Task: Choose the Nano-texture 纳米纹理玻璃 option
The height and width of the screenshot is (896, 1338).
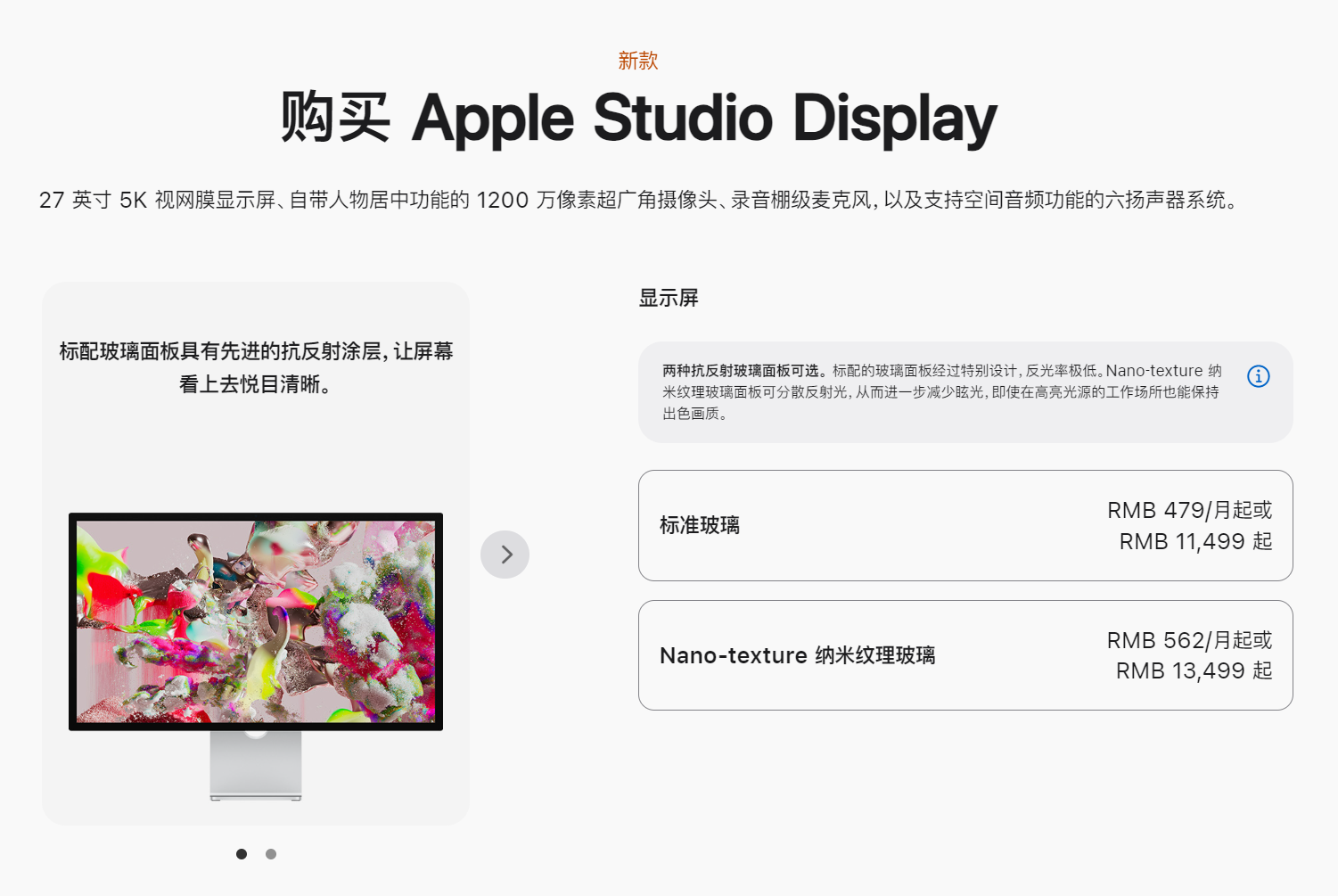Action: 965,655
